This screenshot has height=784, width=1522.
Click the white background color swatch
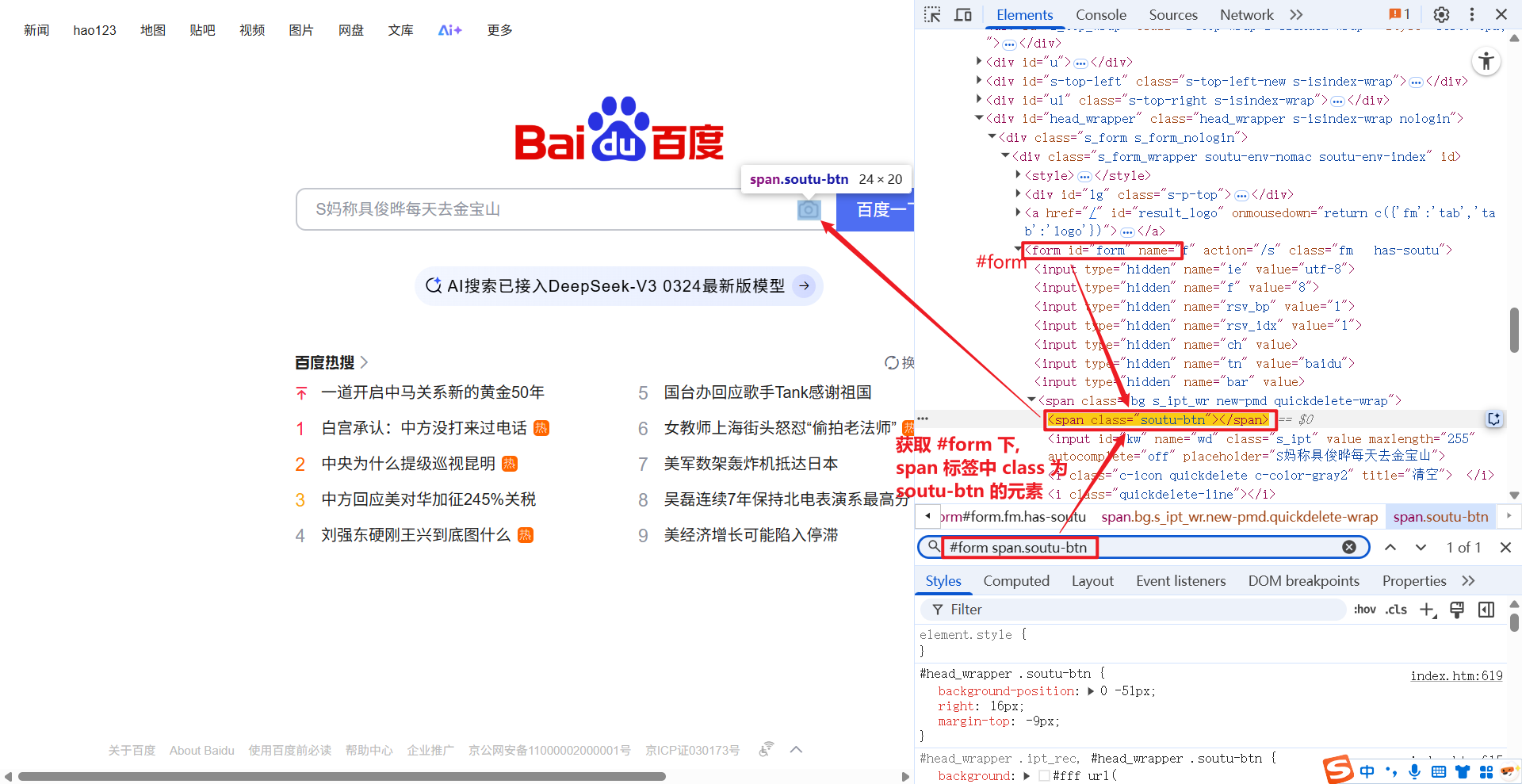pyautogui.click(x=1044, y=775)
